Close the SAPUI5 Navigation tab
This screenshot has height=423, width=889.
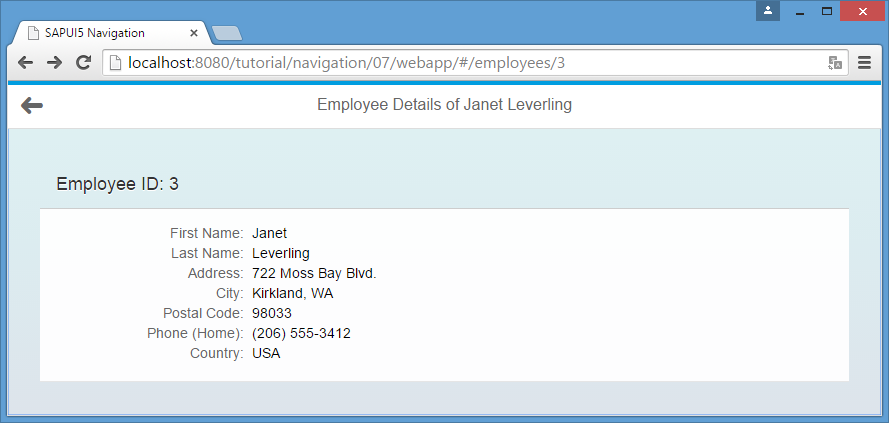coord(194,32)
